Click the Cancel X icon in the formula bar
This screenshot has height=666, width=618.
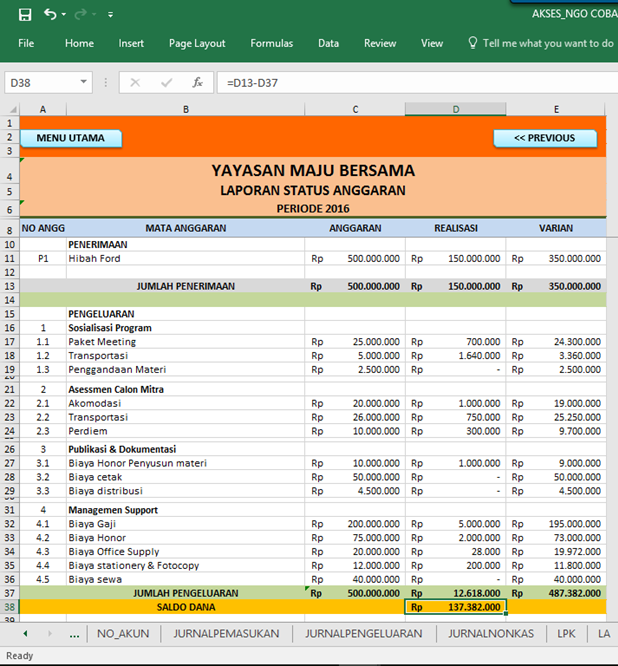pos(135,82)
